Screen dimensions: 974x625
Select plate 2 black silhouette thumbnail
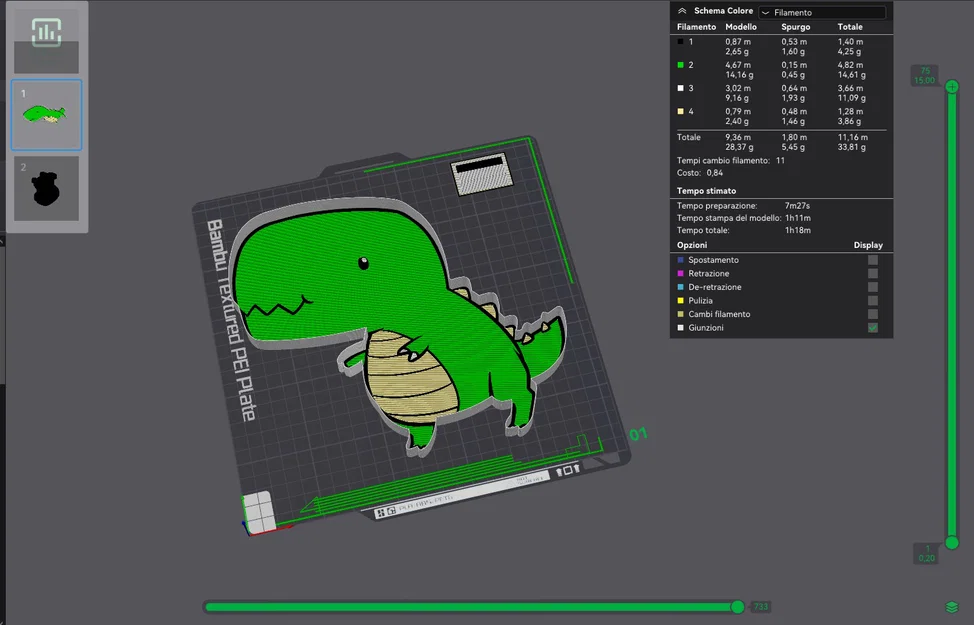(47, 189)
